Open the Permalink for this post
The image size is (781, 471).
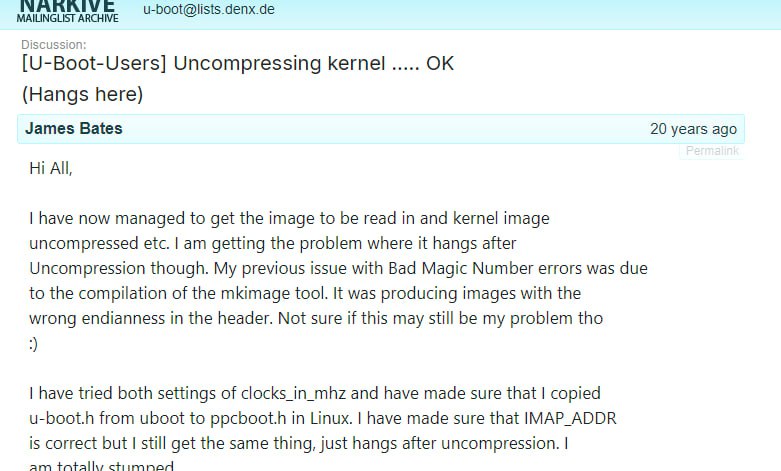[x=712, y=151]
